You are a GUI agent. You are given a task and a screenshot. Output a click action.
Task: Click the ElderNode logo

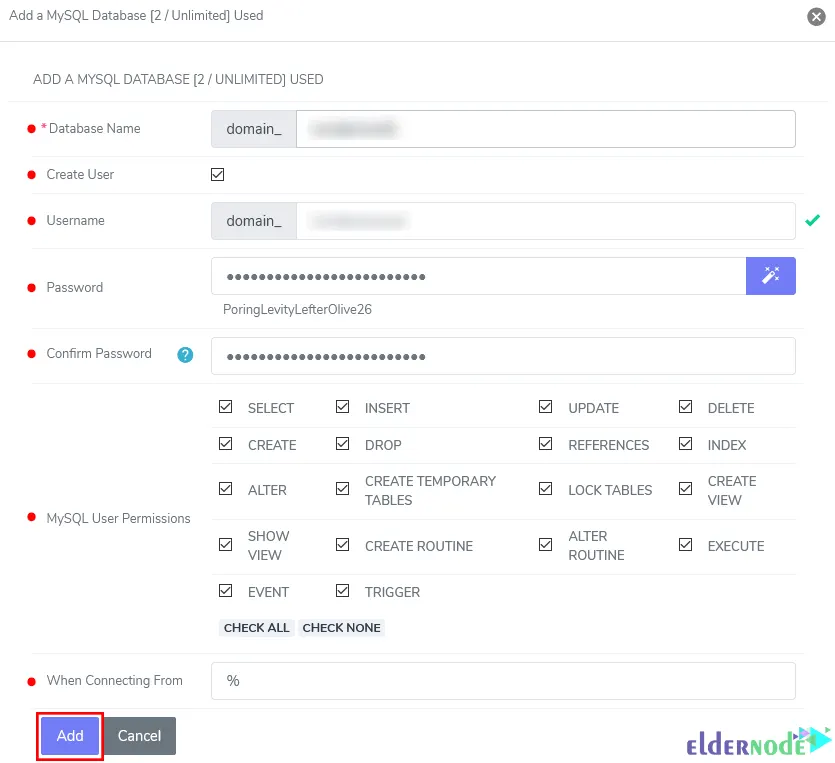(740, 744)
